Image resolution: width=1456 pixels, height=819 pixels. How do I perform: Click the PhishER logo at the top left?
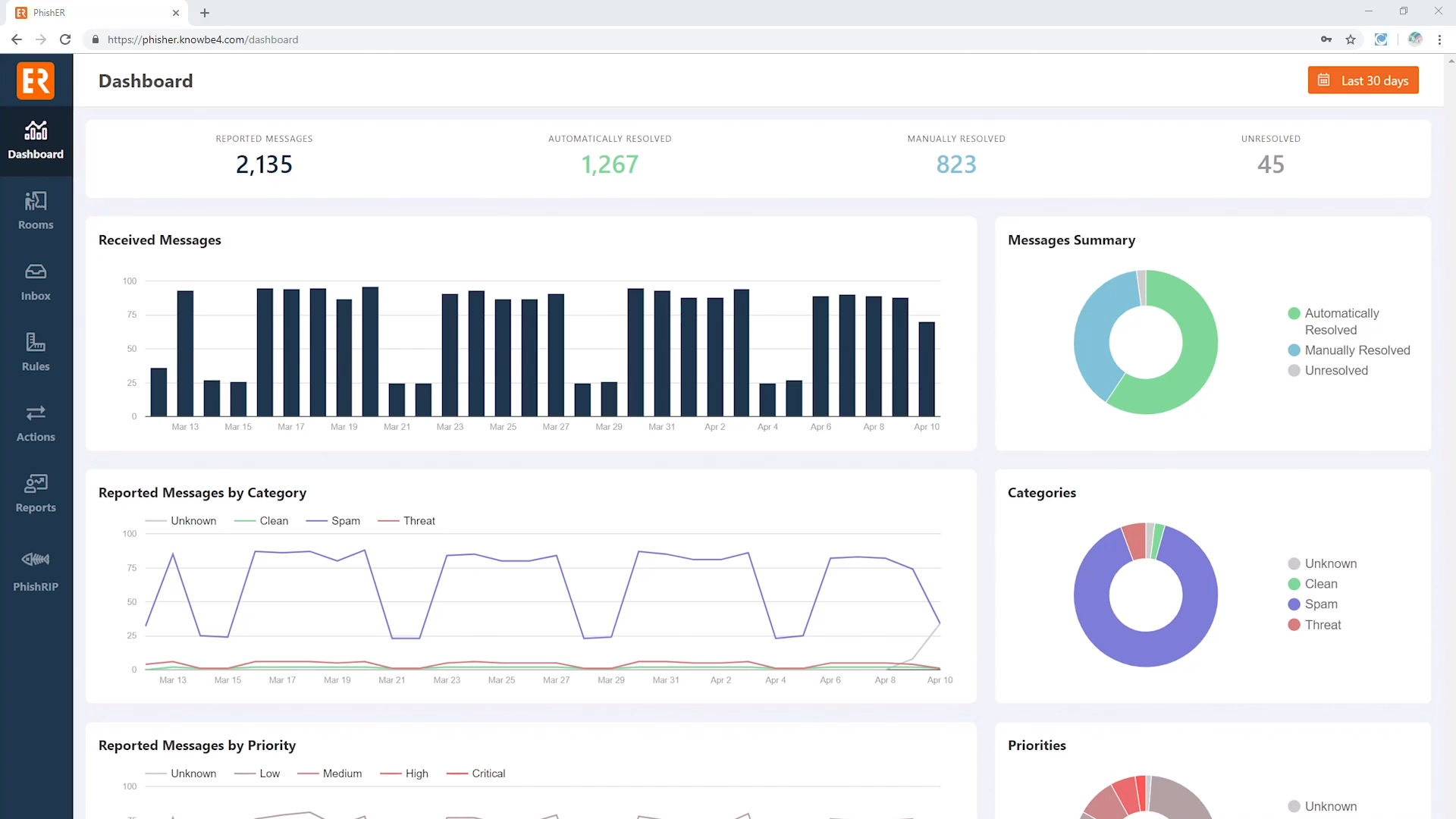coord(36,80)
